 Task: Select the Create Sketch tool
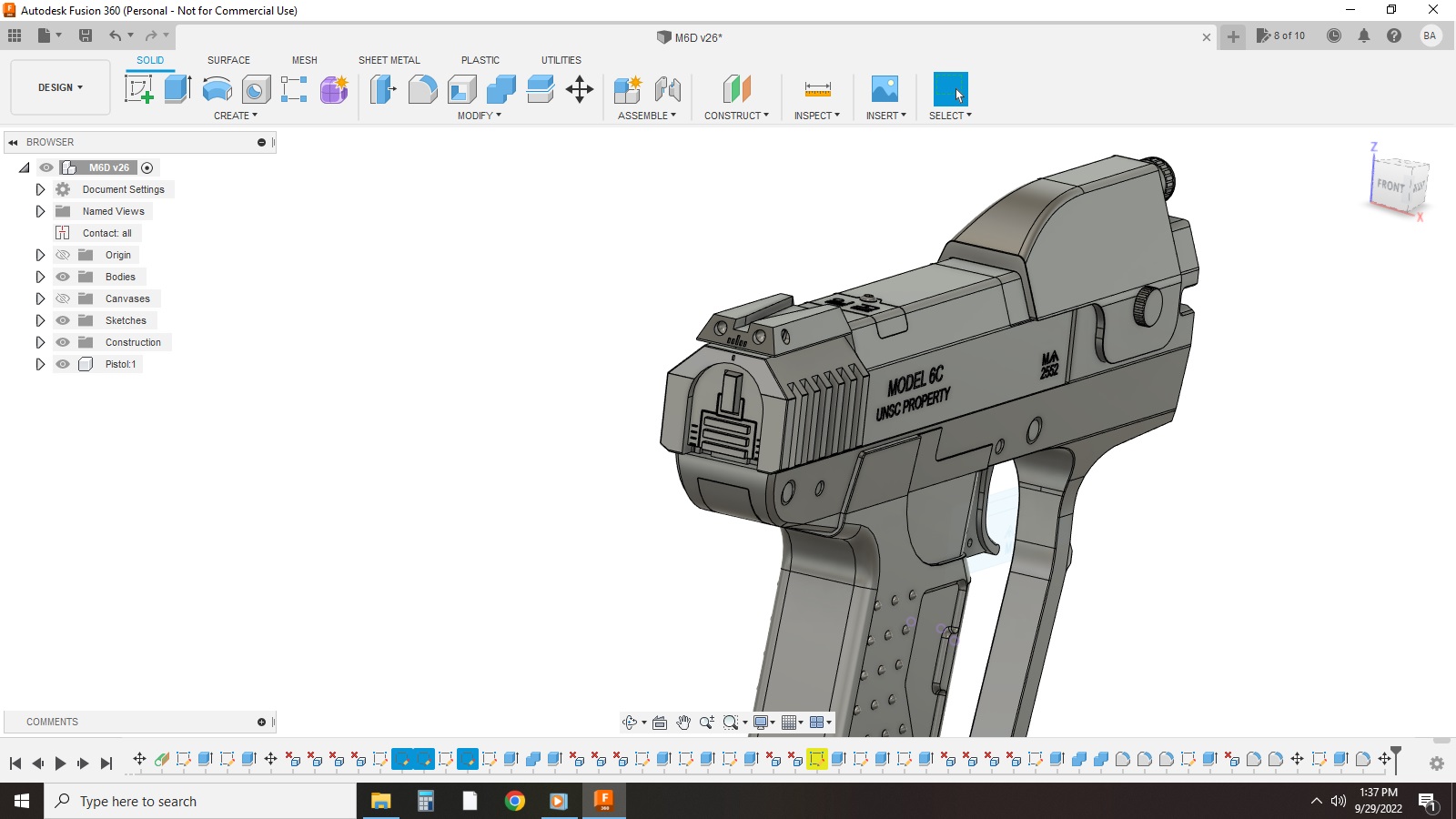(x=138, y=89)
